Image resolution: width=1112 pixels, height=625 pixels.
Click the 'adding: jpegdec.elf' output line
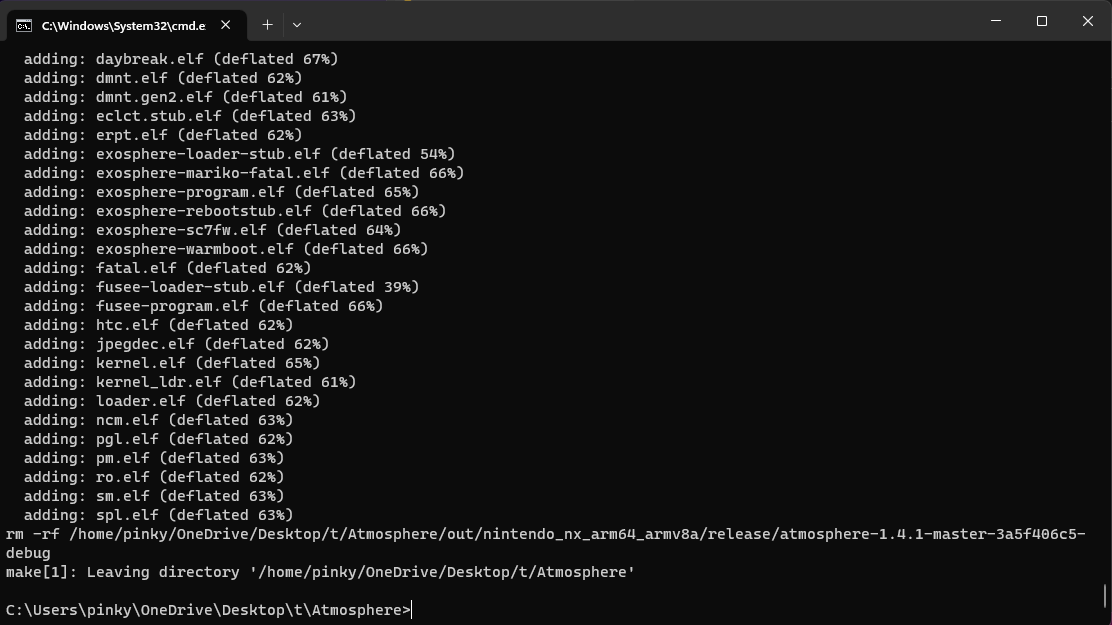177,344
